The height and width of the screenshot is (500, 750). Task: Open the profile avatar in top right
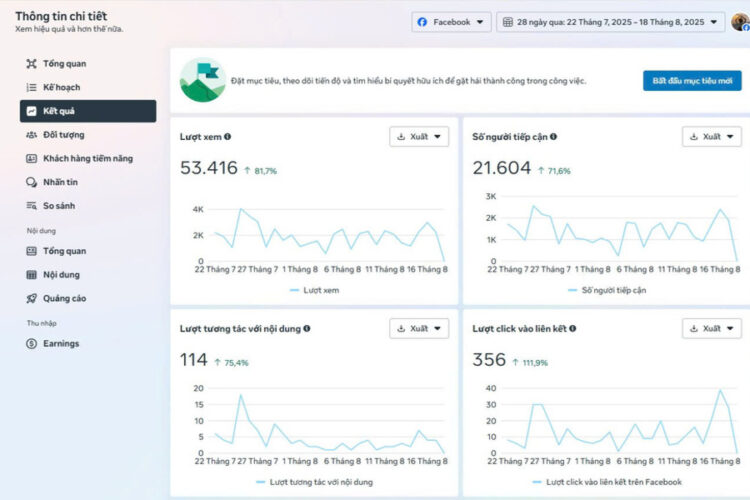pos(740,22)
